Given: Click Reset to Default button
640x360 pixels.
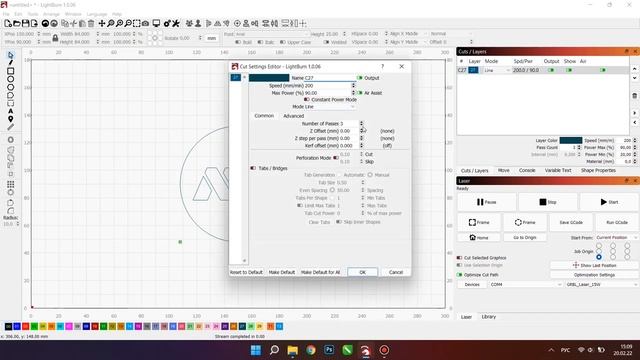Looking at the screenshot, I should coord(246,272).
